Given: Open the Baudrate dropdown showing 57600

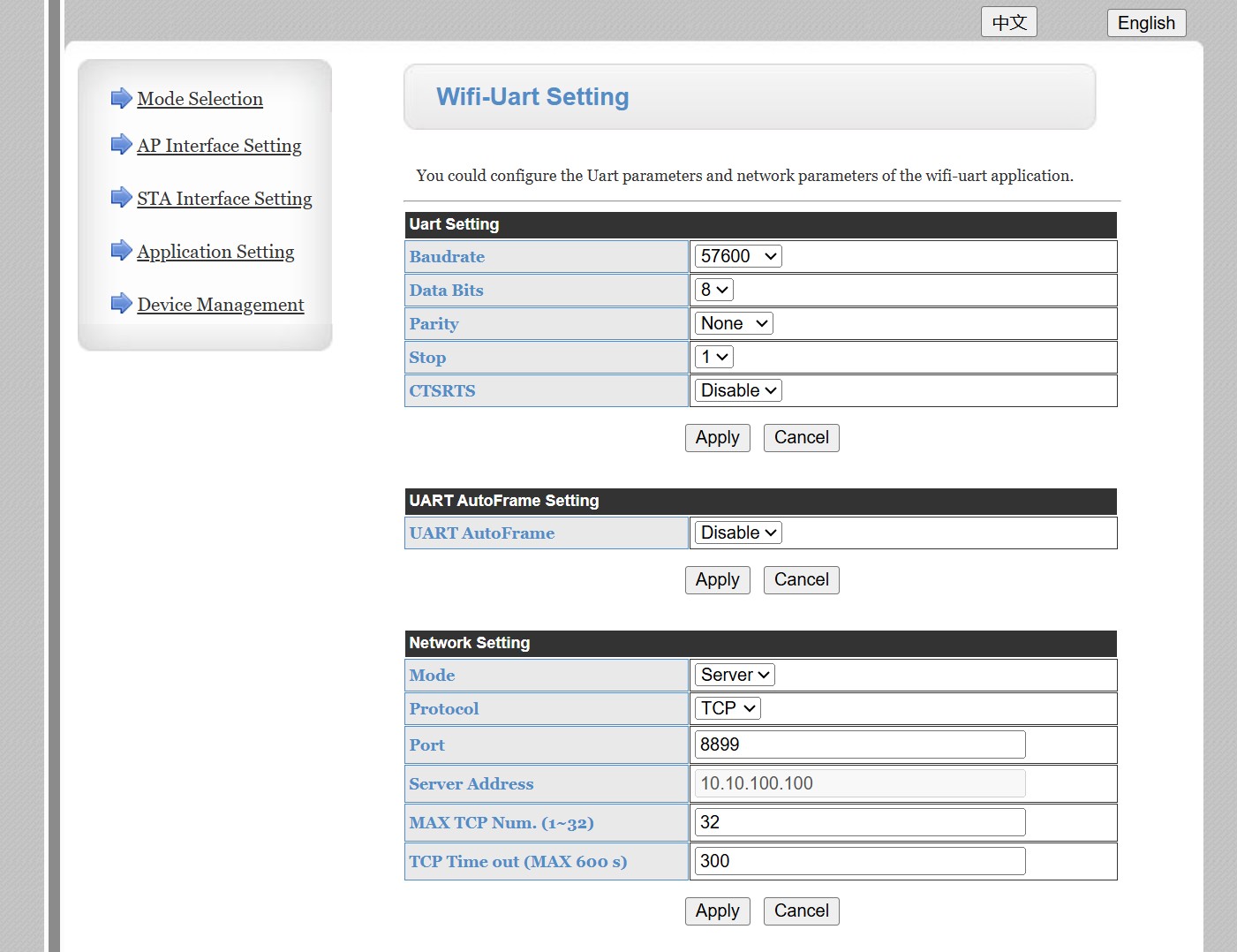Looking at the screenshot, I should [x=737, y=256].
